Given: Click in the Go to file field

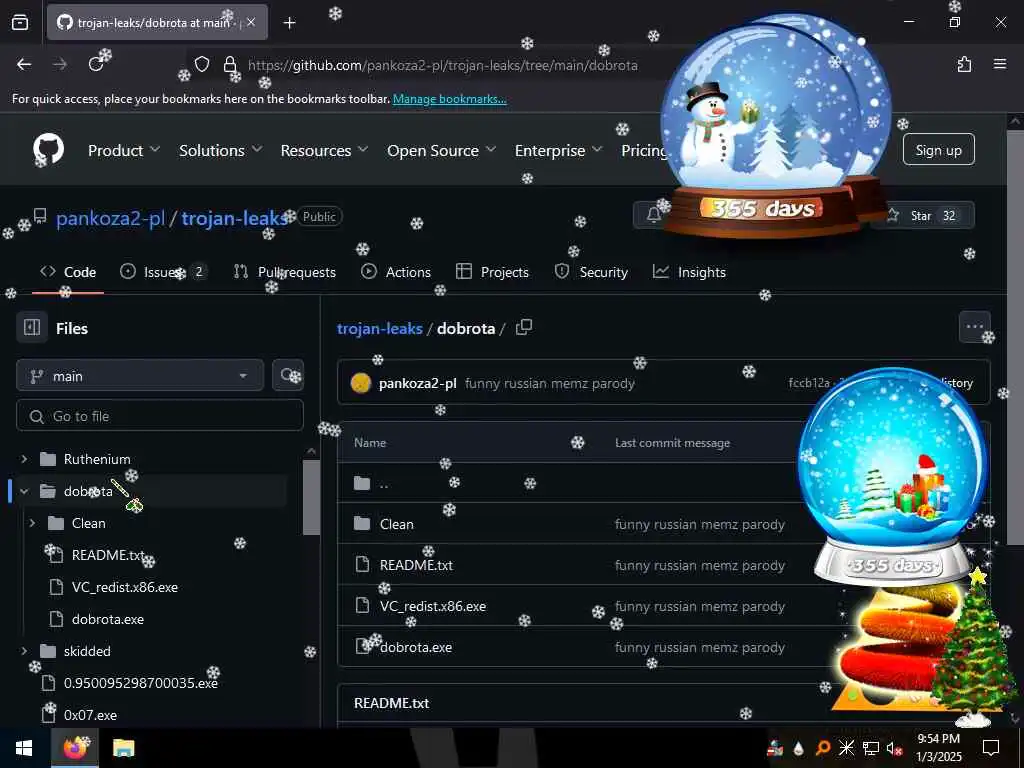Looking at the screenshot, I should coord(160,415).
